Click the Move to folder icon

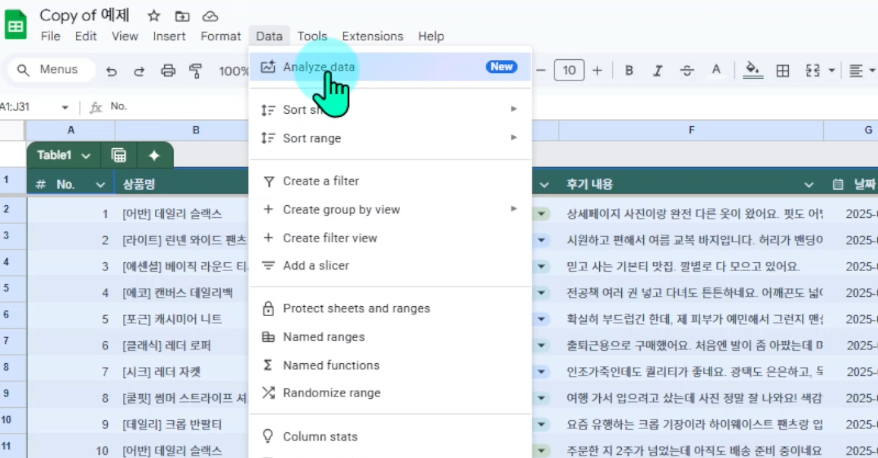pos(182,16)
